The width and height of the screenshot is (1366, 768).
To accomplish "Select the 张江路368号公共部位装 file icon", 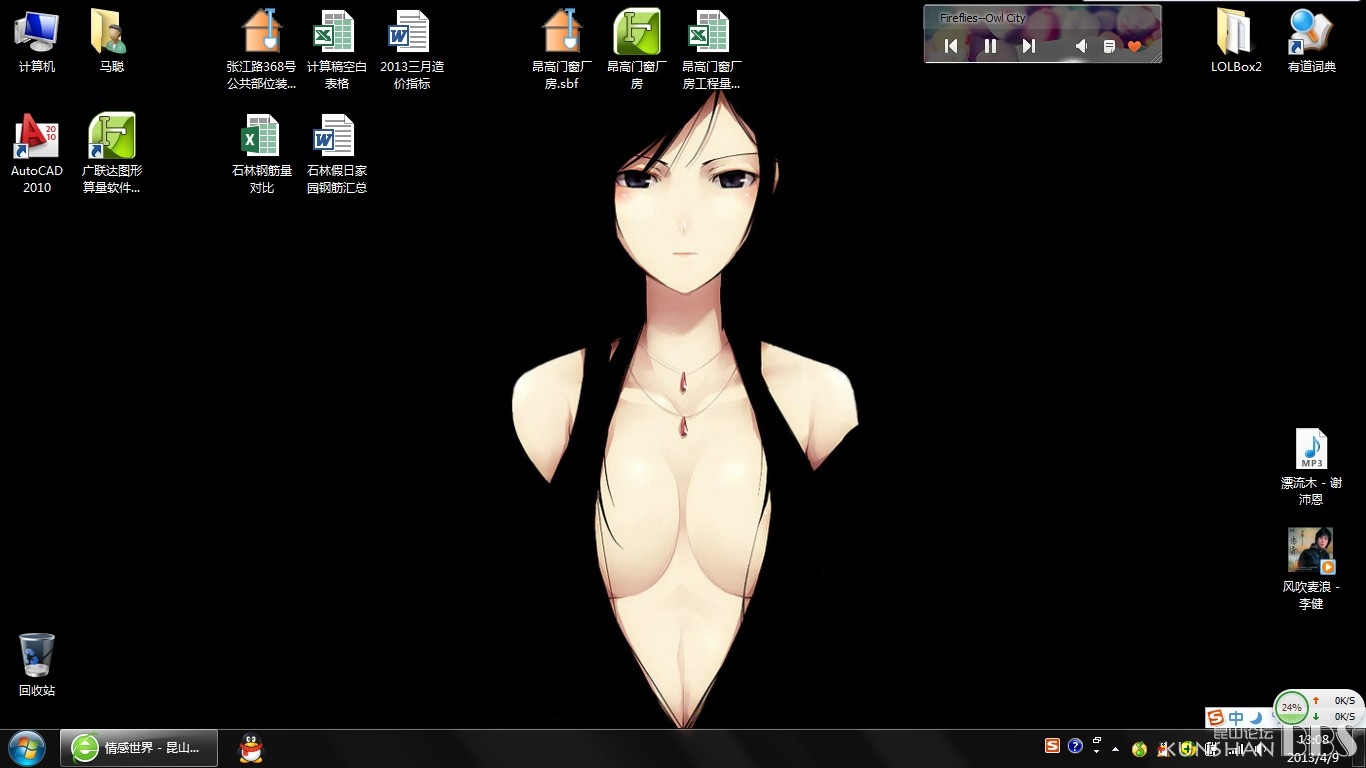I will pyautogui.click(x=262, y=49).
